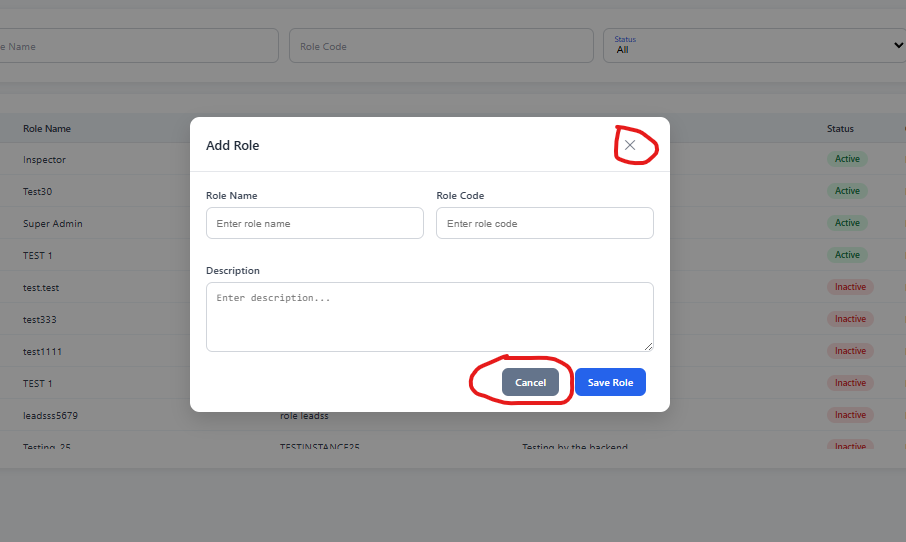Select the leadsss5679 role row
The height and width of the screenshot is (542, 906).
click(x=453, y=415)
